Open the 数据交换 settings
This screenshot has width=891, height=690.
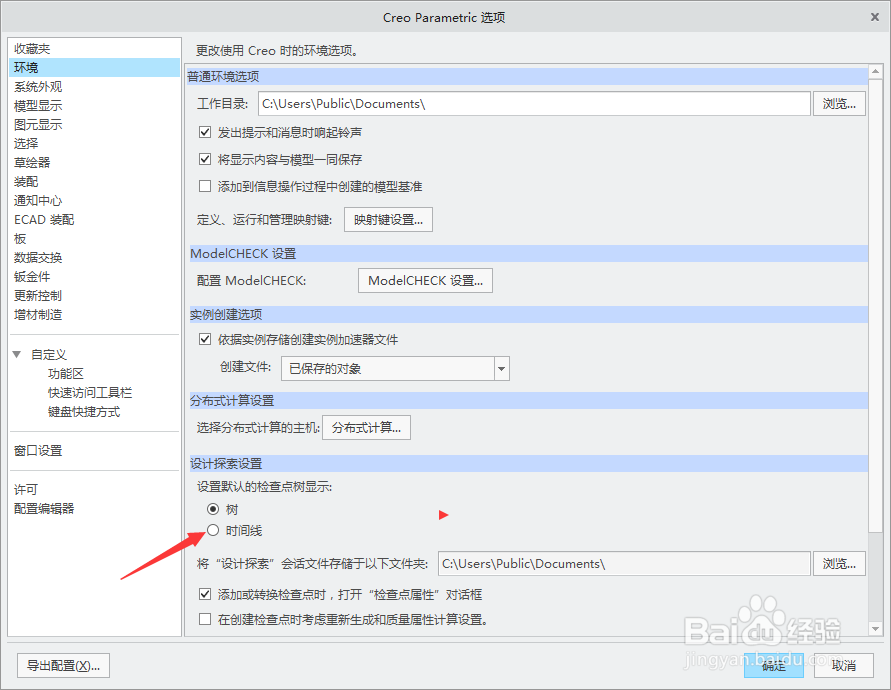[38, 257]
